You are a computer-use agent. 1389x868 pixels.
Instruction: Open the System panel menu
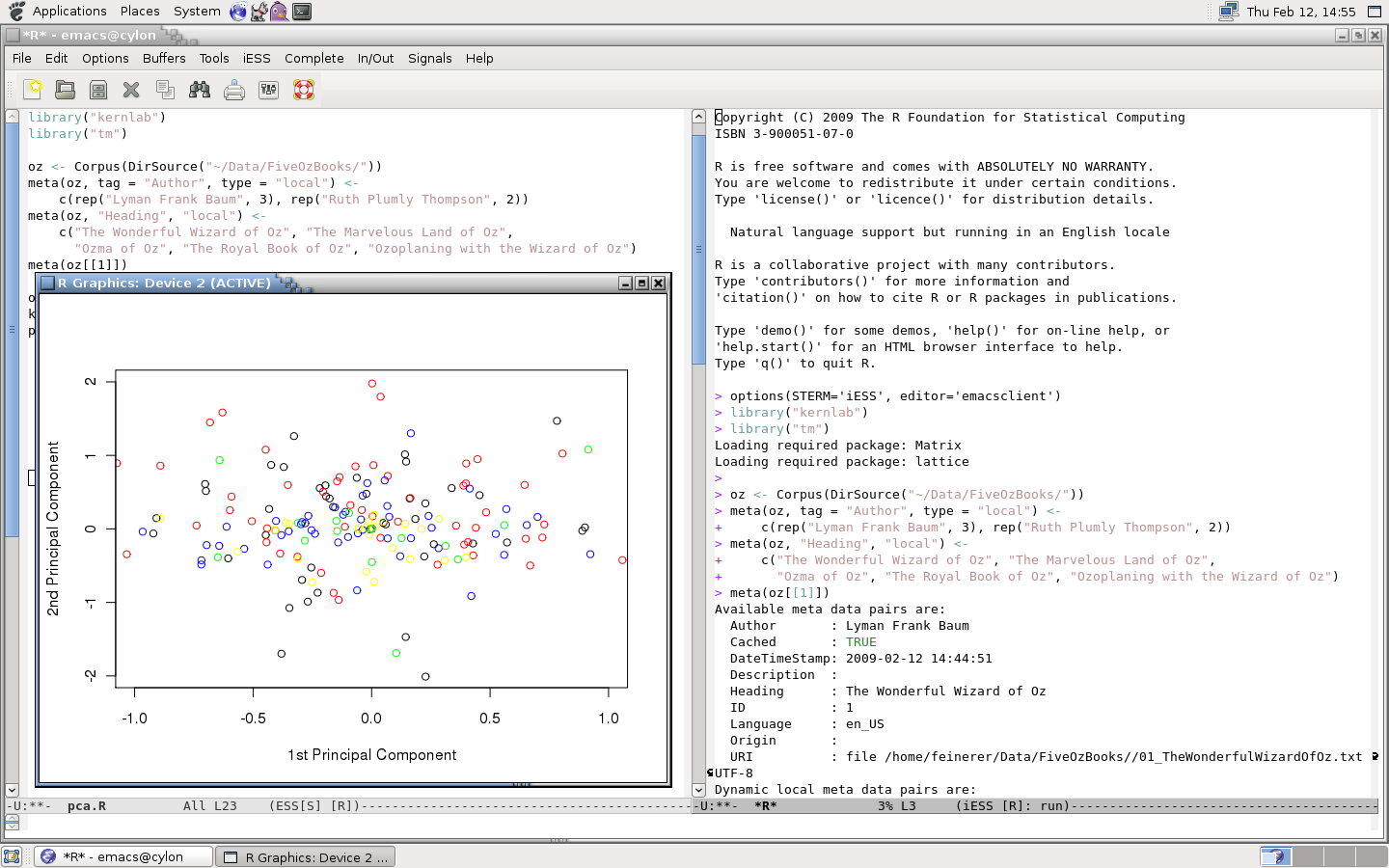pyautogui.click(x=197, y=12)
